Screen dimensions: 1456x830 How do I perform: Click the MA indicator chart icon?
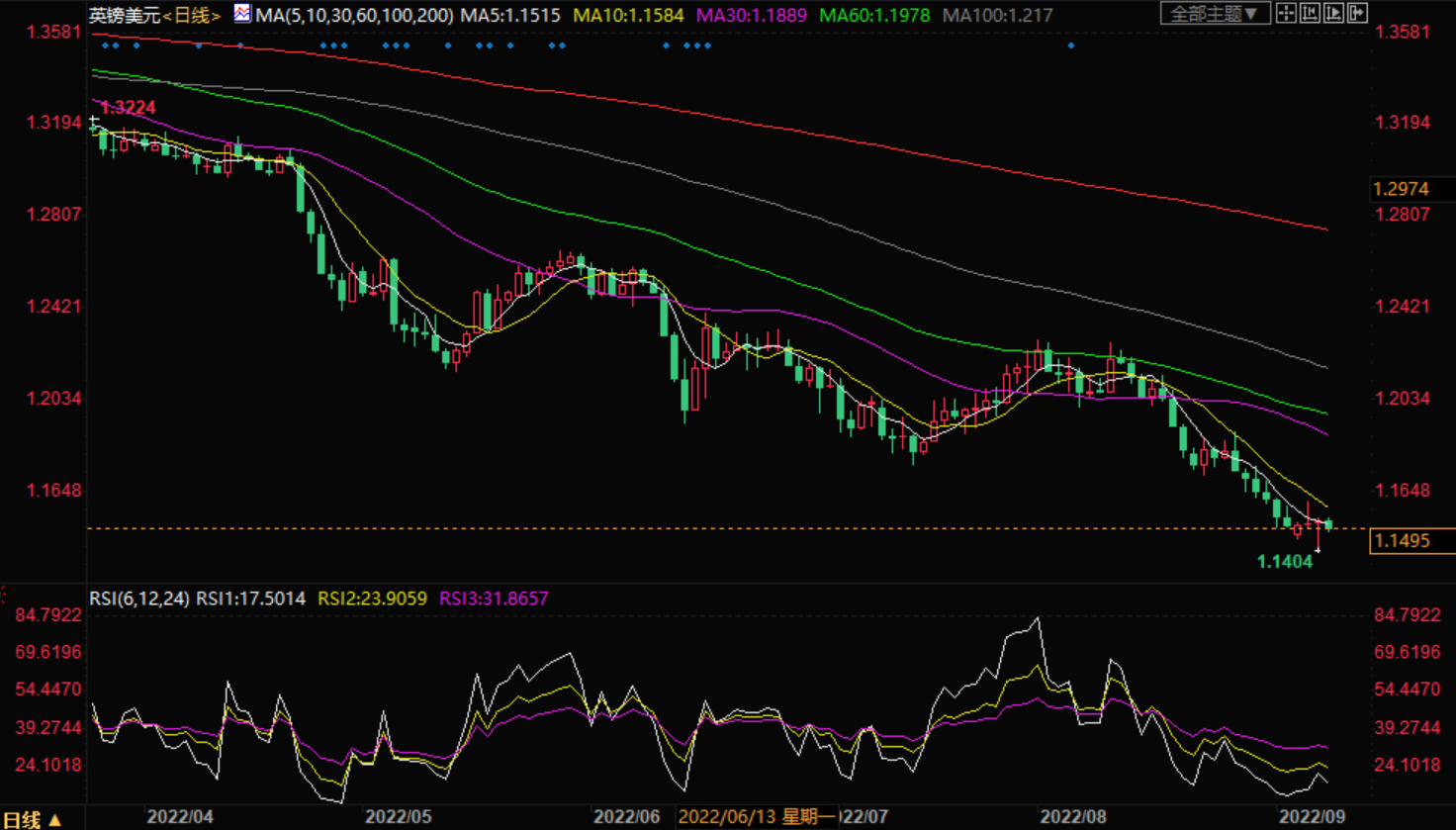242,14
